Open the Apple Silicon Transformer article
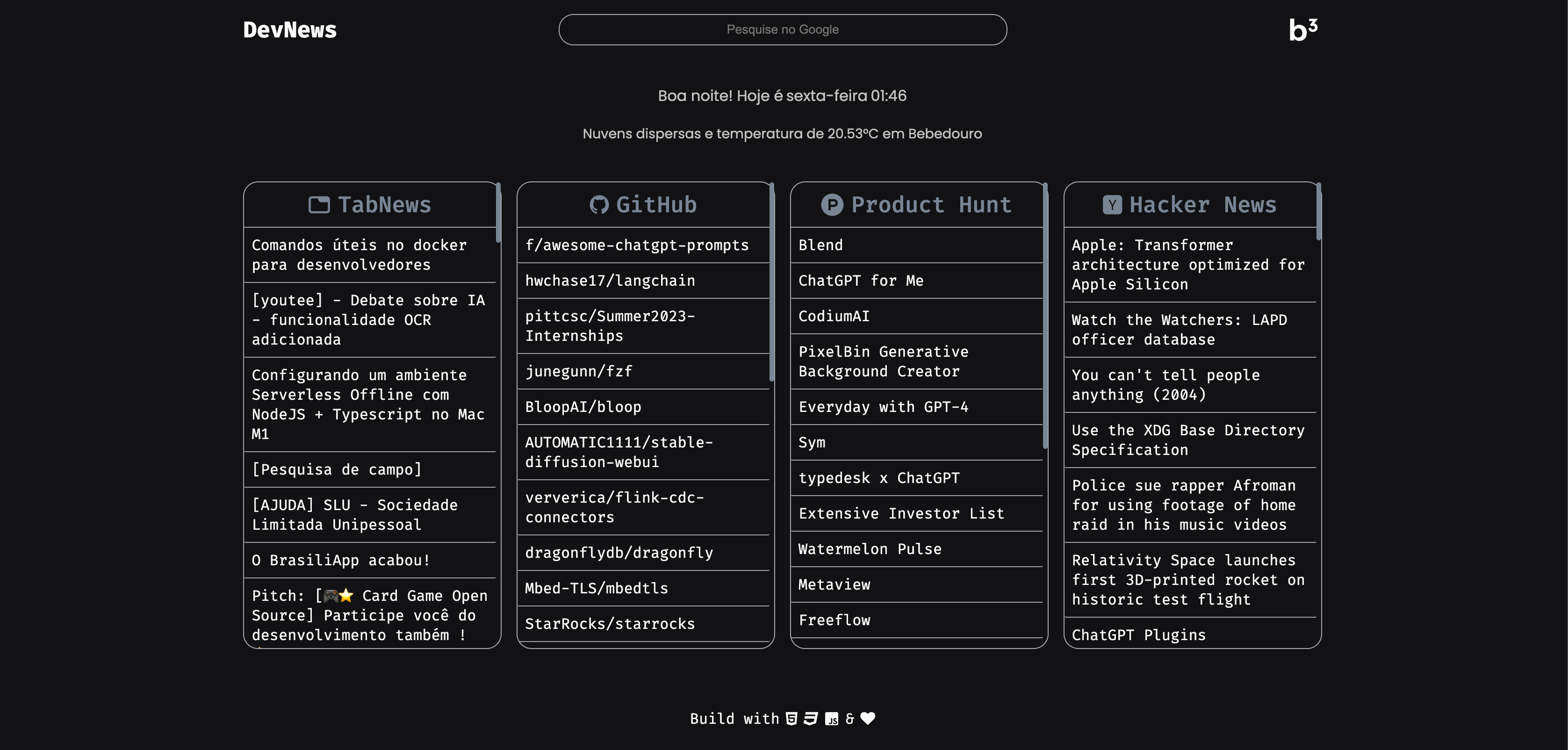 (1187, 264)
